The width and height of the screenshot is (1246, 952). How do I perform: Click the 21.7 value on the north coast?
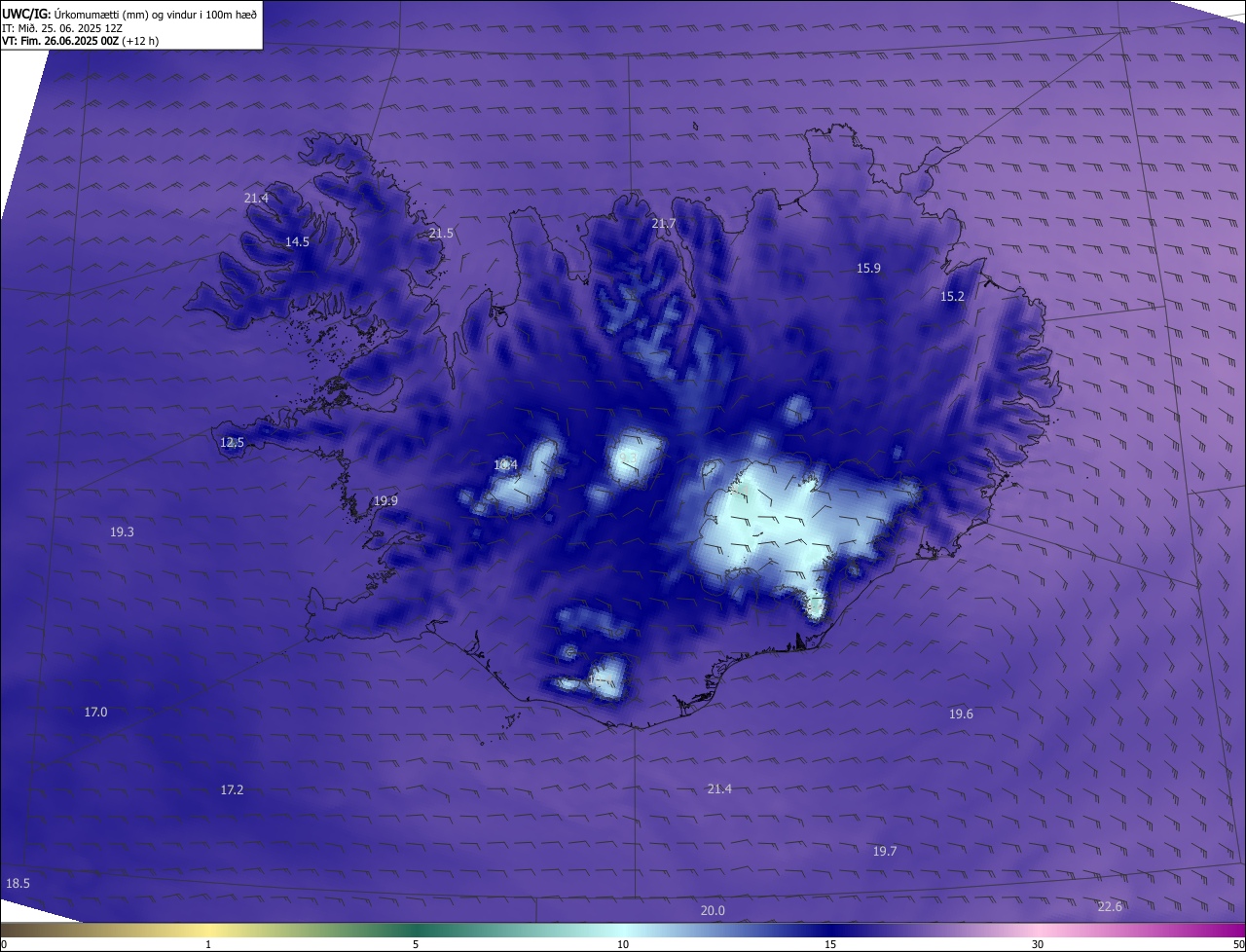pyautogui.click(x=663, y=223)
